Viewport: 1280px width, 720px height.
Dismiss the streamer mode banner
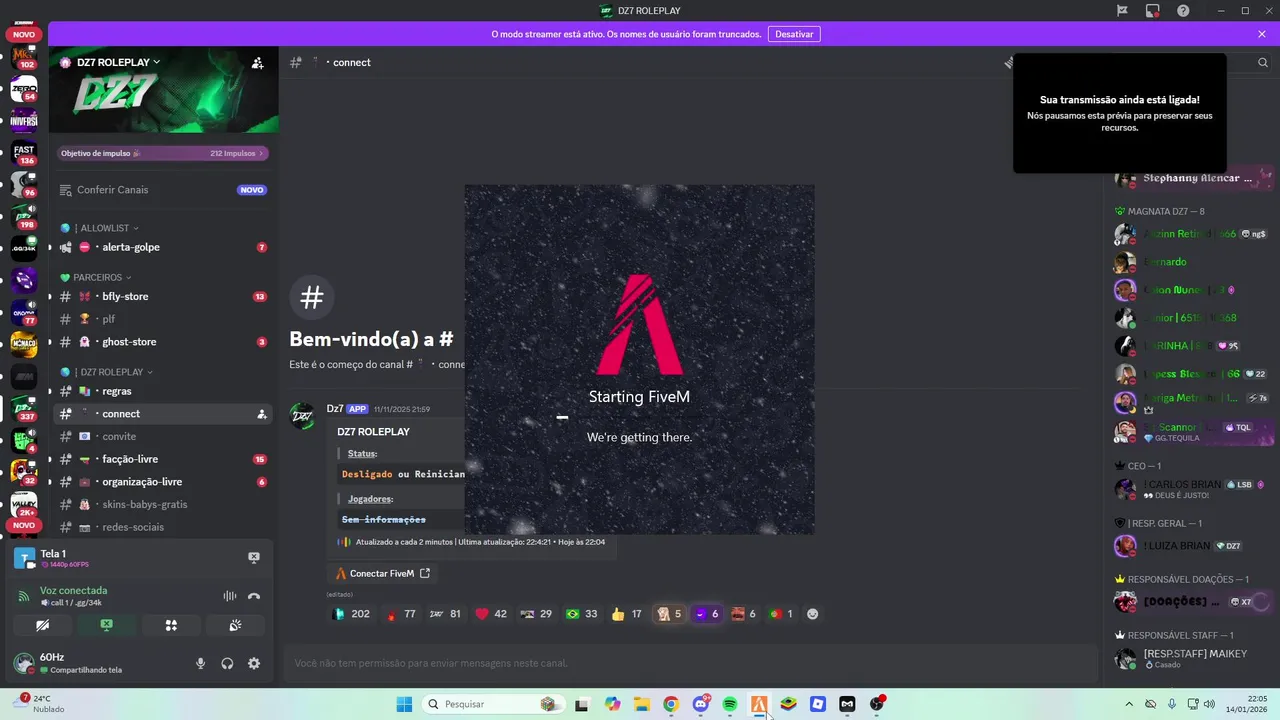(x=1262, y=34)
